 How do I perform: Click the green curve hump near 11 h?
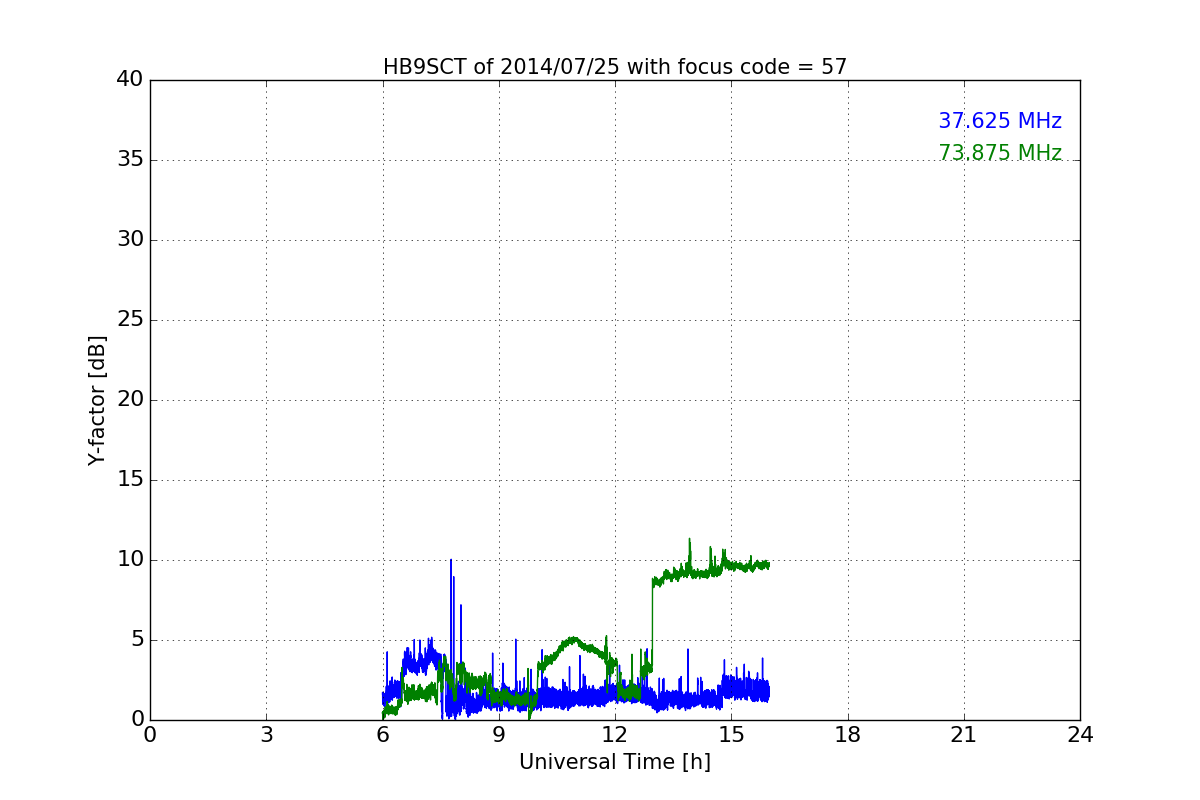click(573, 643)
